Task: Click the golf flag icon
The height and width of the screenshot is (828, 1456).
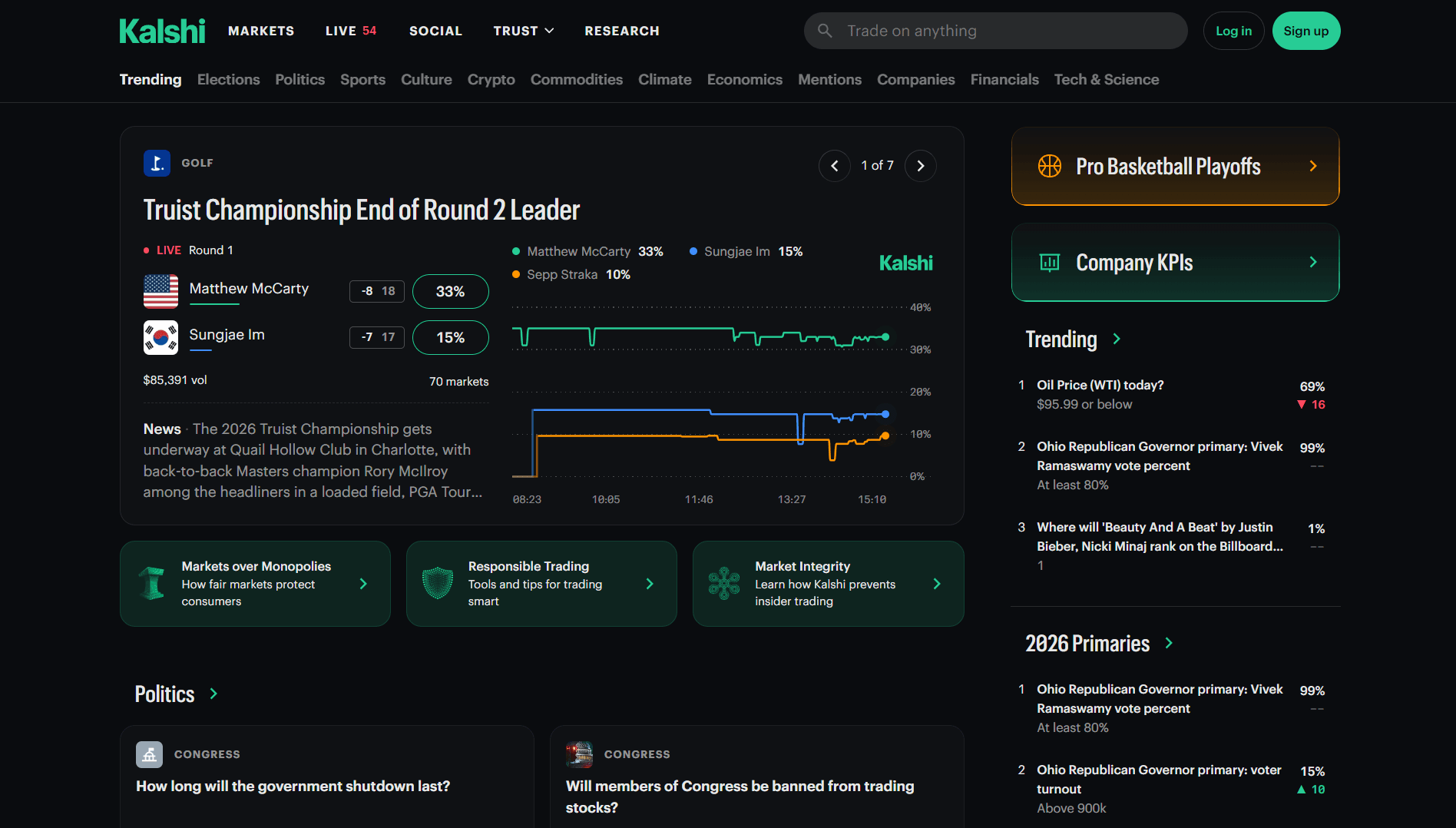Action: tap(157, 163)
